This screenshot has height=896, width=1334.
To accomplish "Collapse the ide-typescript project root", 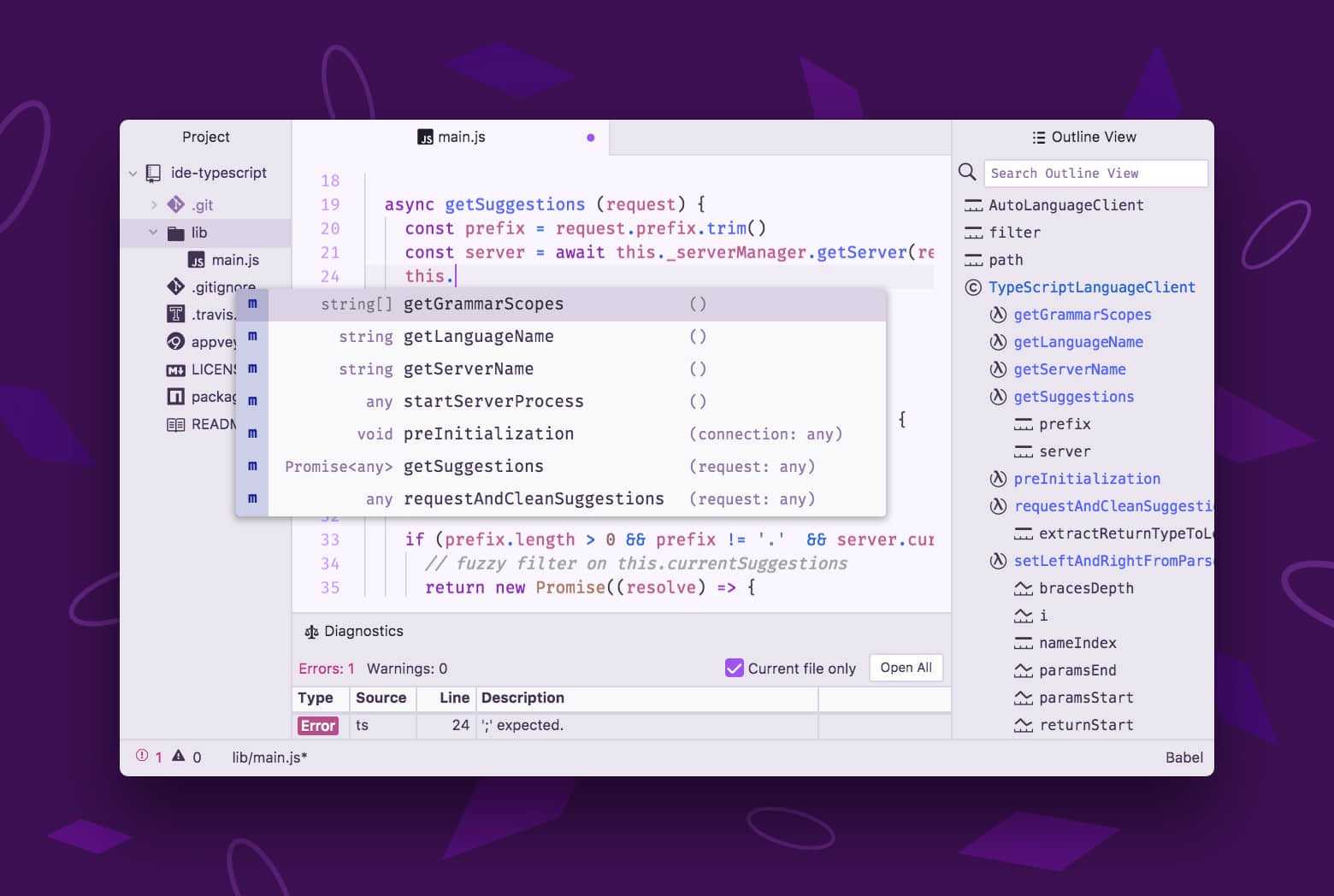I will [x=133, y=173].
